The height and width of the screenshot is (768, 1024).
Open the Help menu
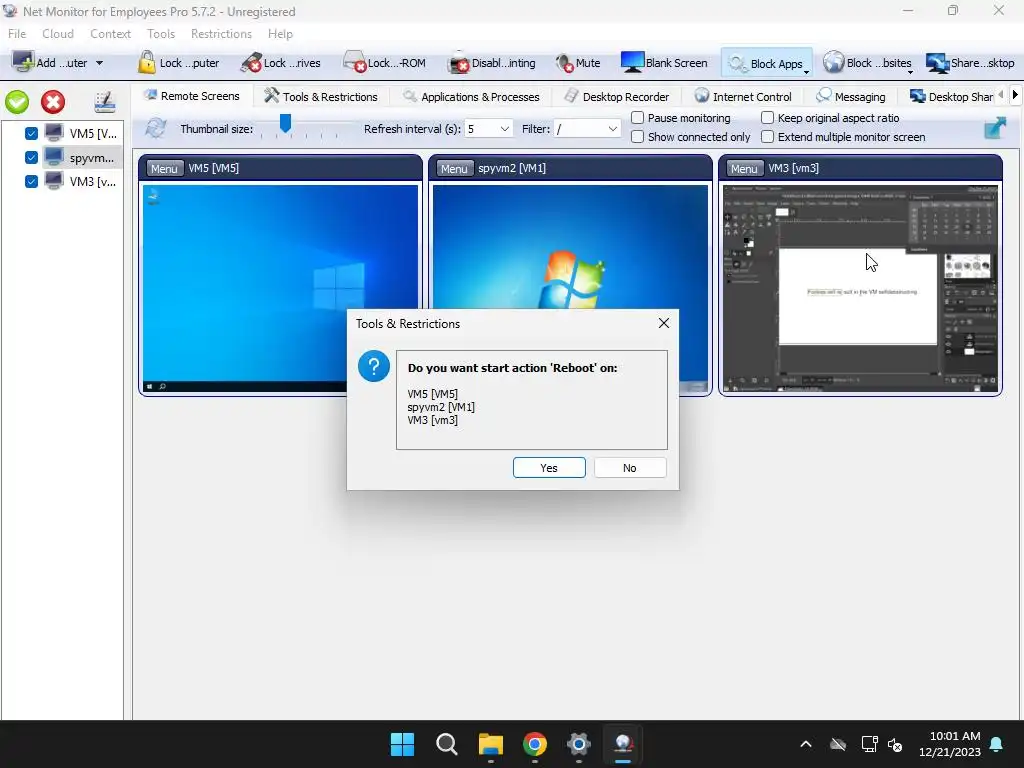(280, 33)
